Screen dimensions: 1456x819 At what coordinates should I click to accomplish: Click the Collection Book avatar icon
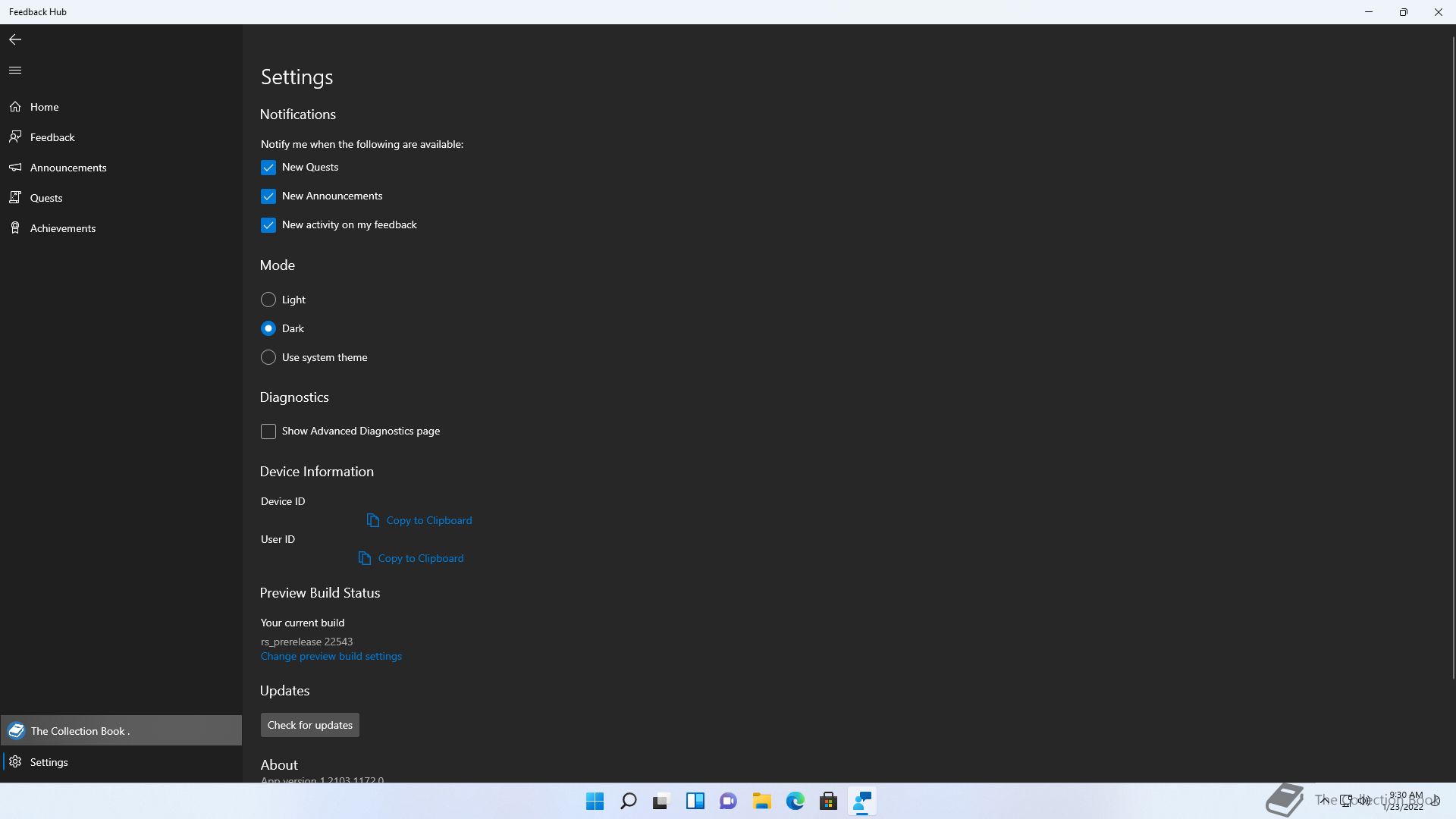16,731
